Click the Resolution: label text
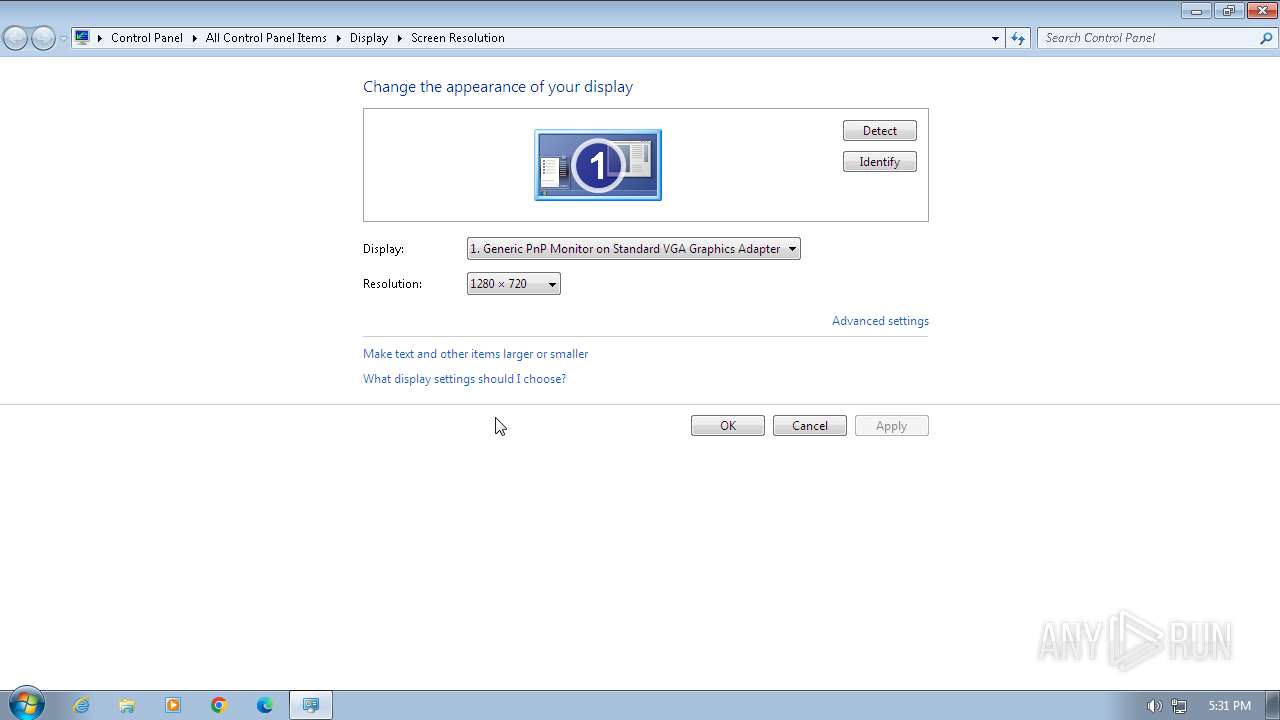 pos(393,284)
